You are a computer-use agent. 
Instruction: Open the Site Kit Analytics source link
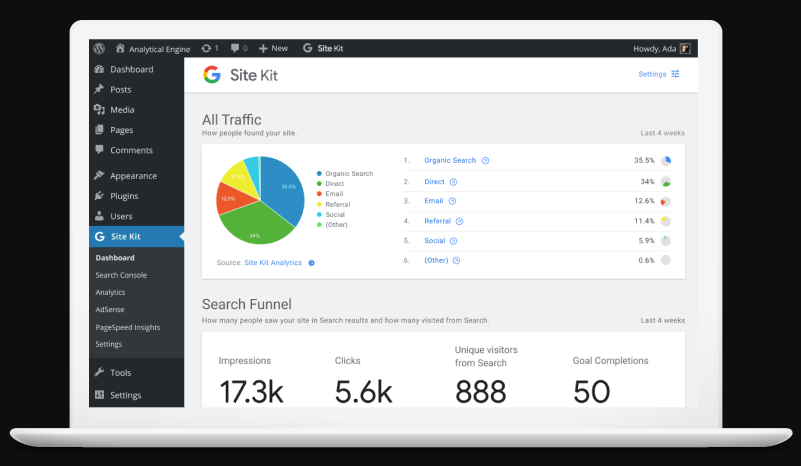(x=273, y=263)
